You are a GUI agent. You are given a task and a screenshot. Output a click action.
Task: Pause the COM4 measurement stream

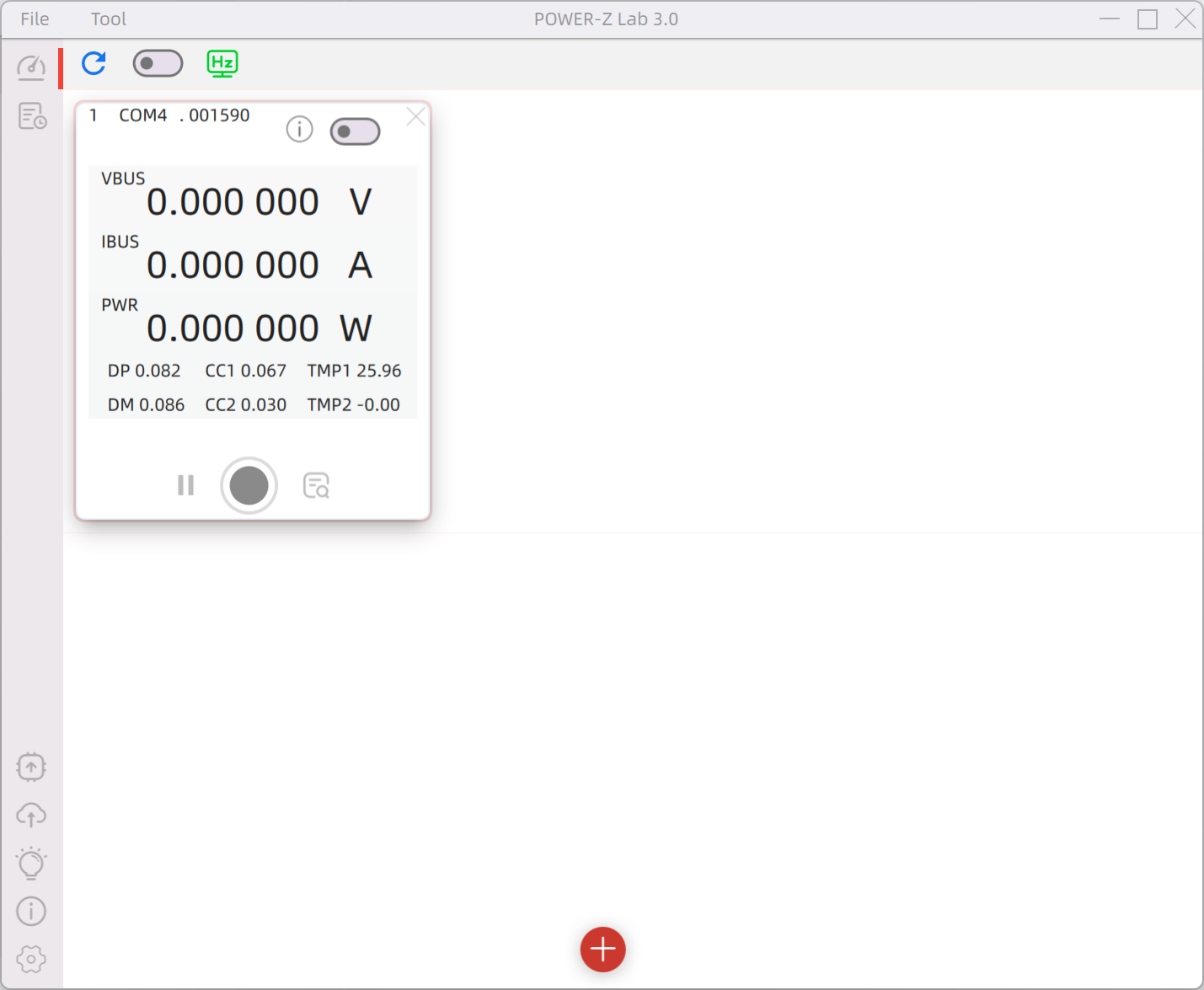pos(185,485)
